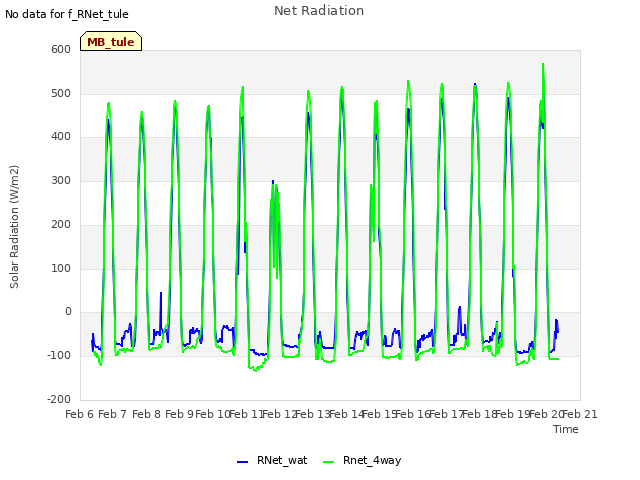Click the Feb 10 x-axis tick label
640x480 pixels.
coord(213,414)
